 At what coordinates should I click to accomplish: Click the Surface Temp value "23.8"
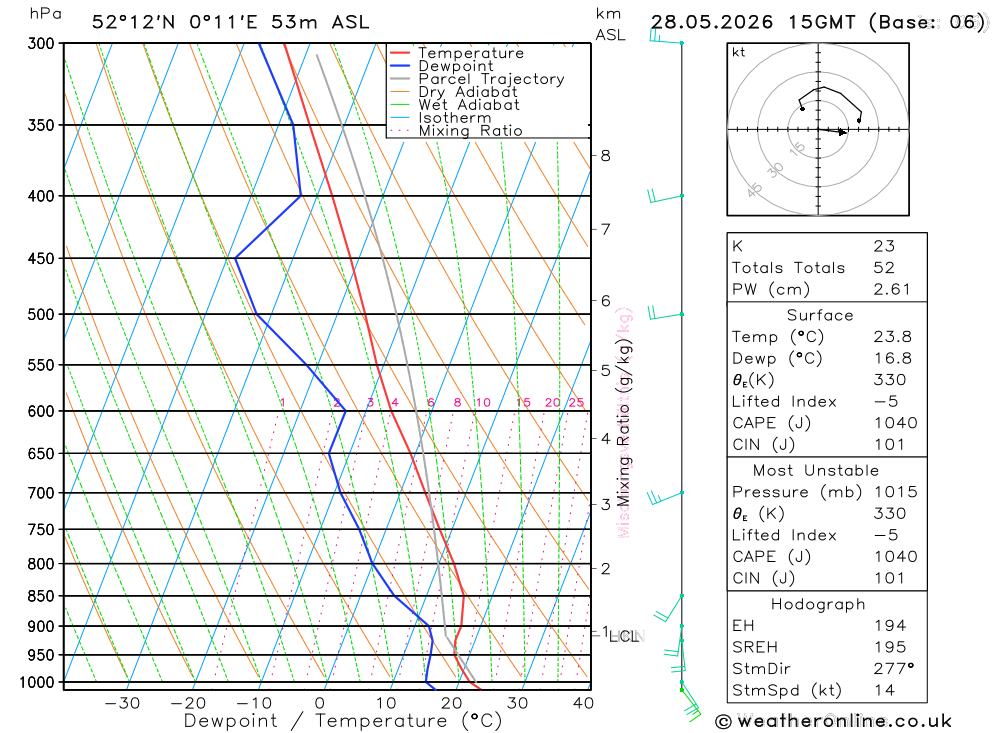[892, 337]
